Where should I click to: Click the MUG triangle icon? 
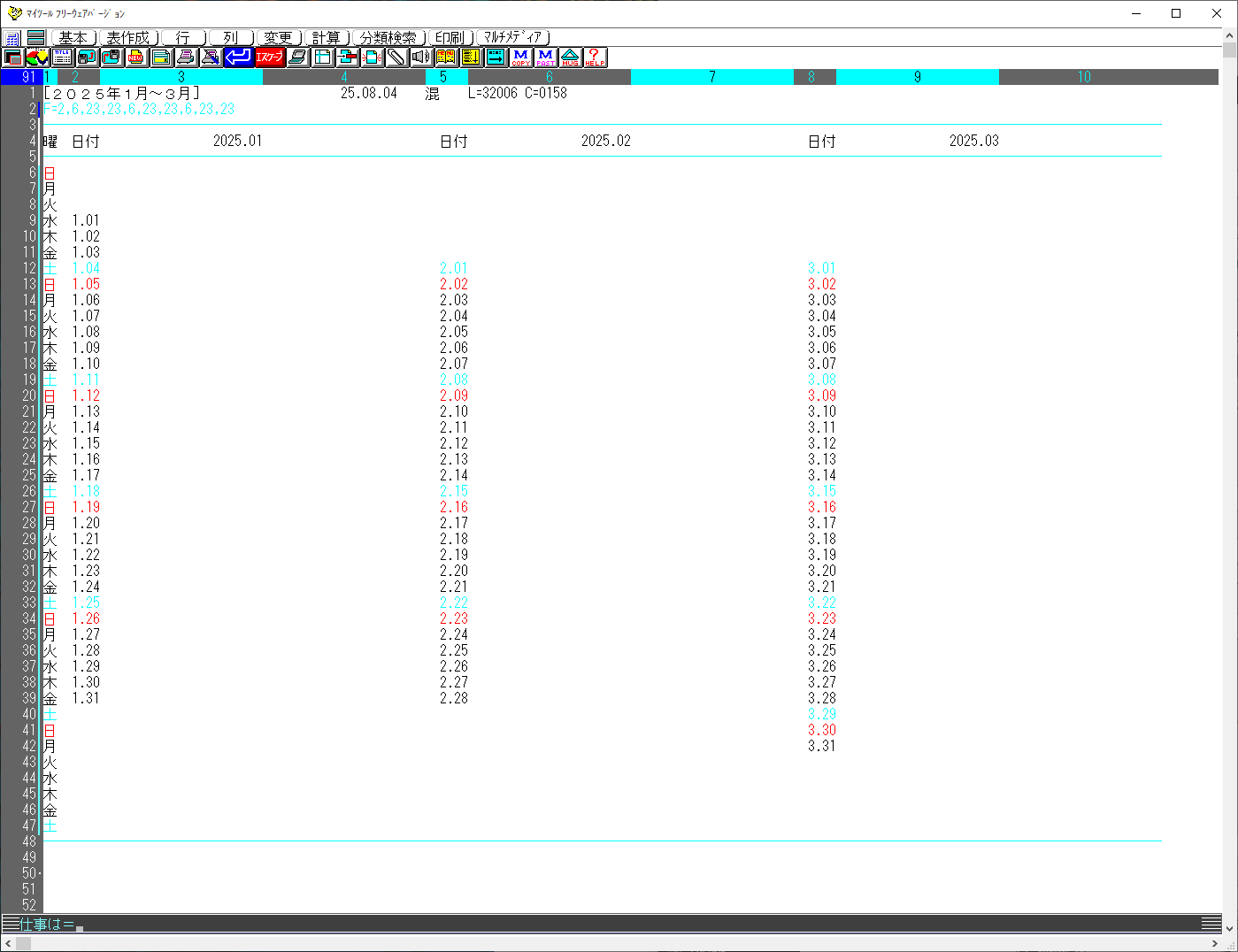[x=570, y=58]
